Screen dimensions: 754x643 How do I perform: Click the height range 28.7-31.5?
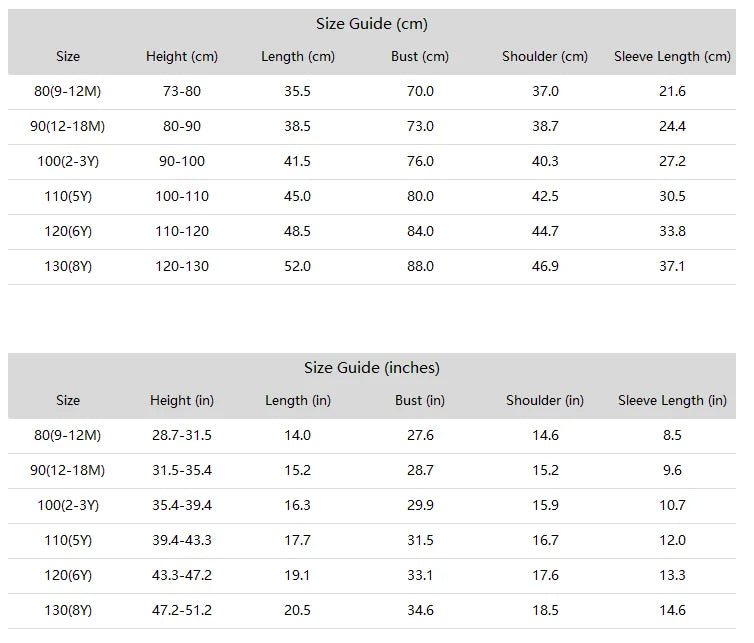tap(182, 435)
